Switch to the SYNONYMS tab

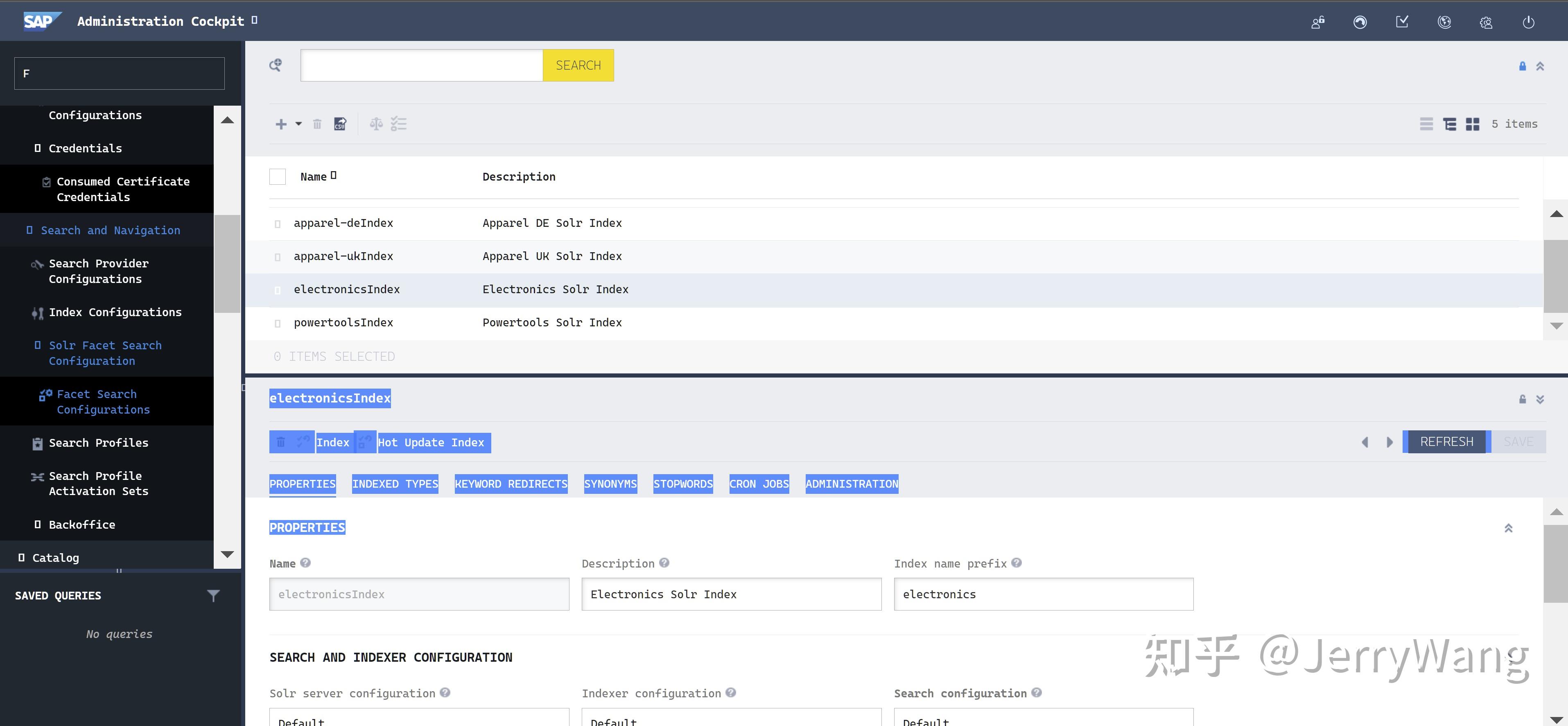[610, 484]
